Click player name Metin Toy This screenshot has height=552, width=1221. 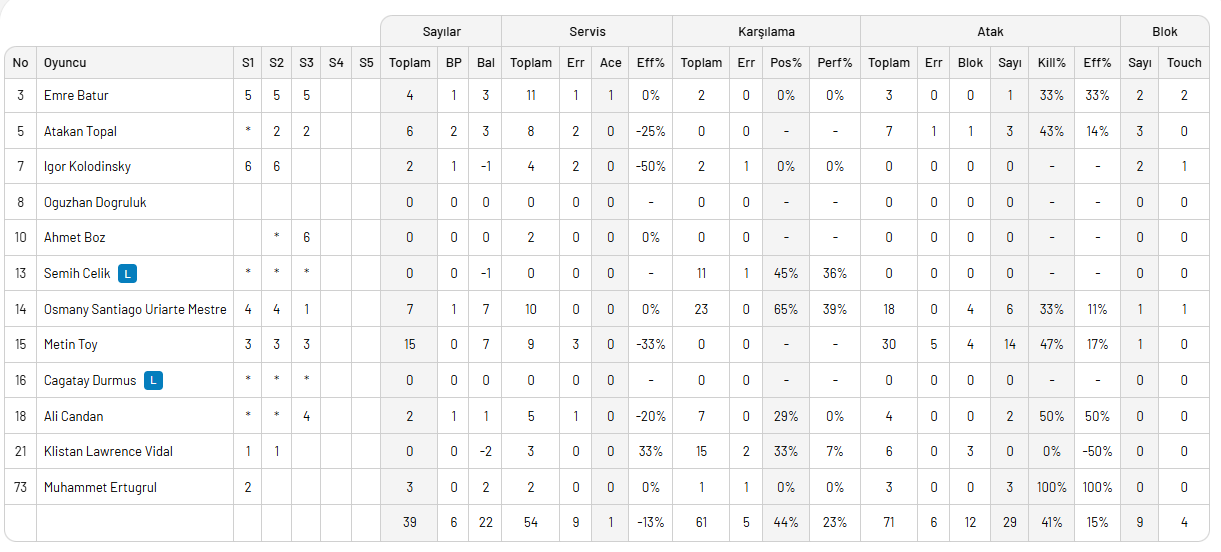click(x=71, y=344)
